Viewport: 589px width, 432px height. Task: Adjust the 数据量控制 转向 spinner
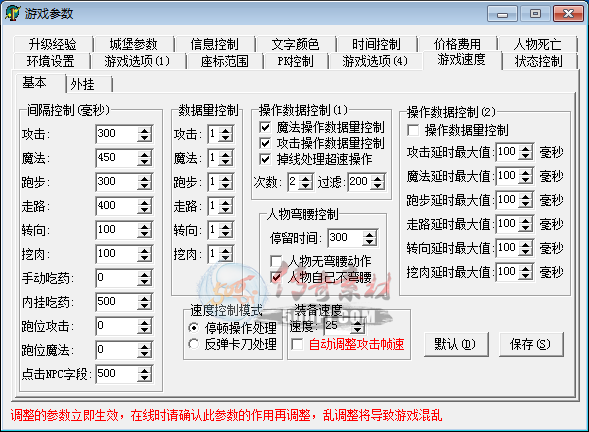[x=226, y=230]
